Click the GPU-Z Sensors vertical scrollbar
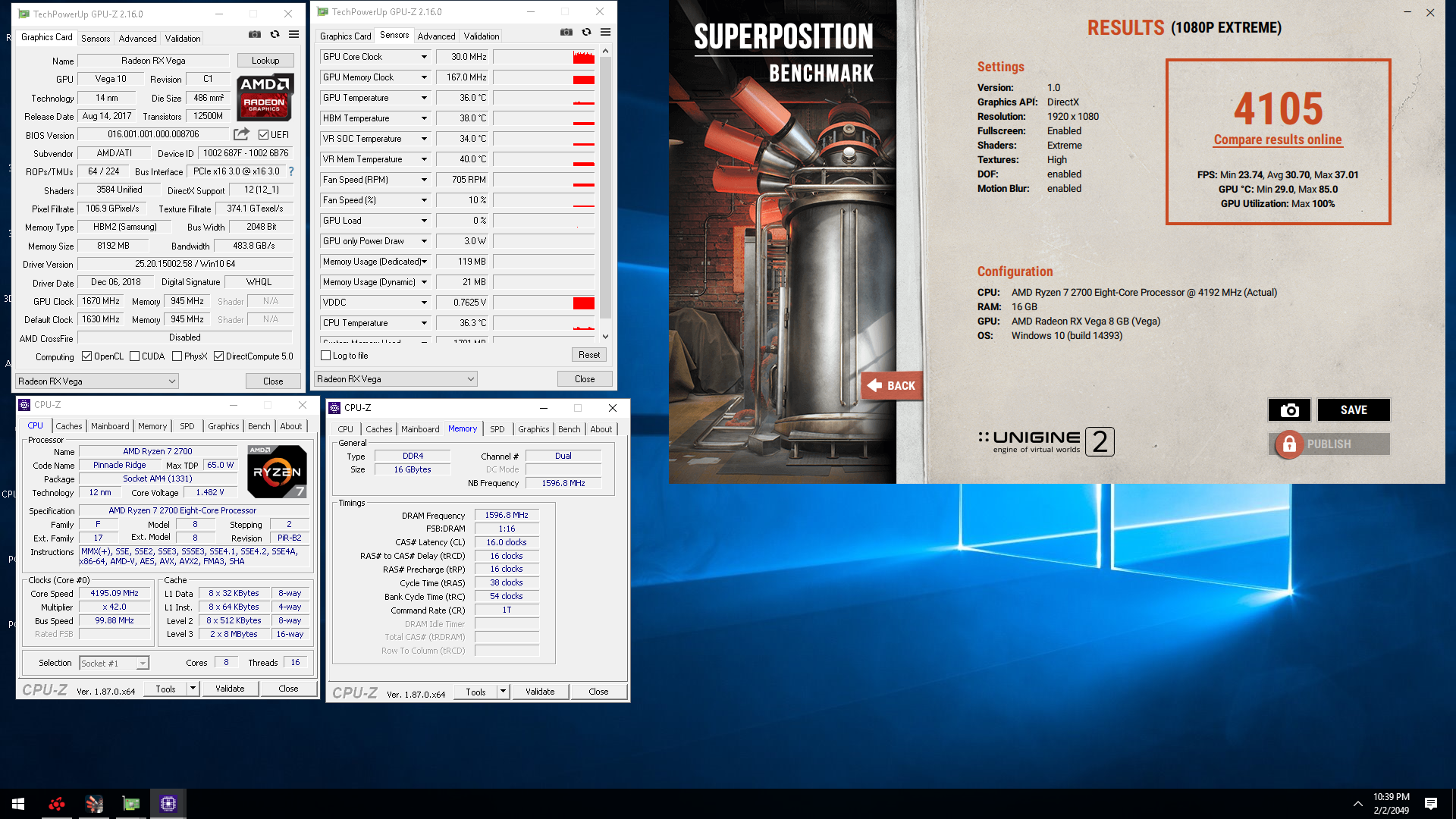 pos(605,193)
